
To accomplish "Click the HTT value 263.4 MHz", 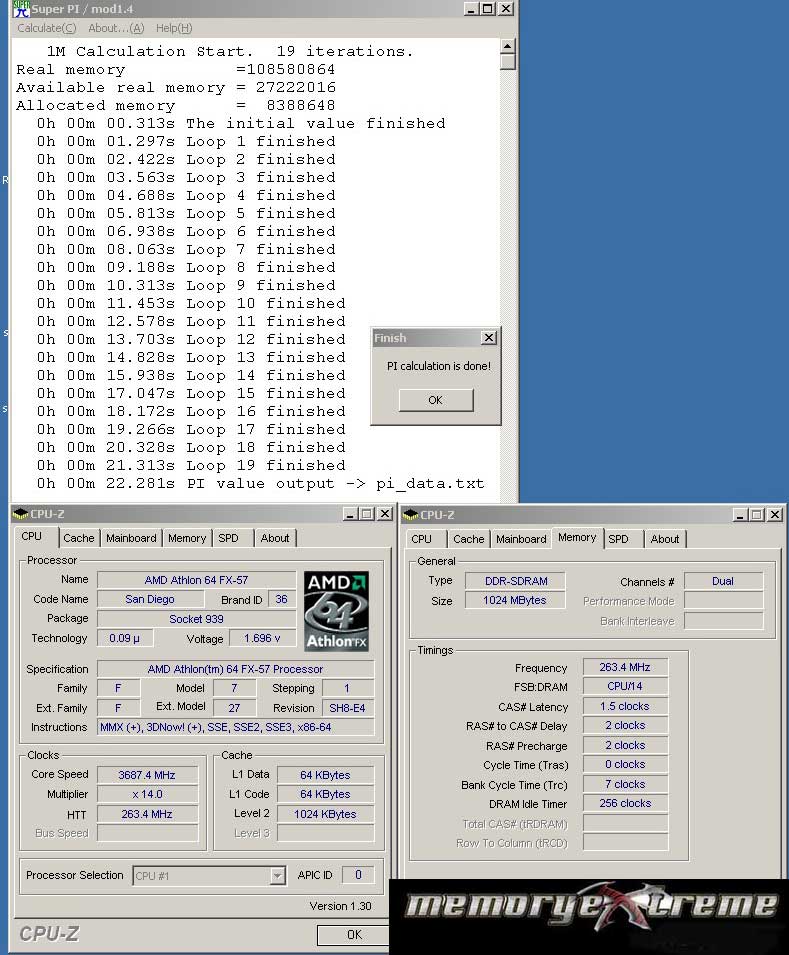I will (x=147, y=814).
